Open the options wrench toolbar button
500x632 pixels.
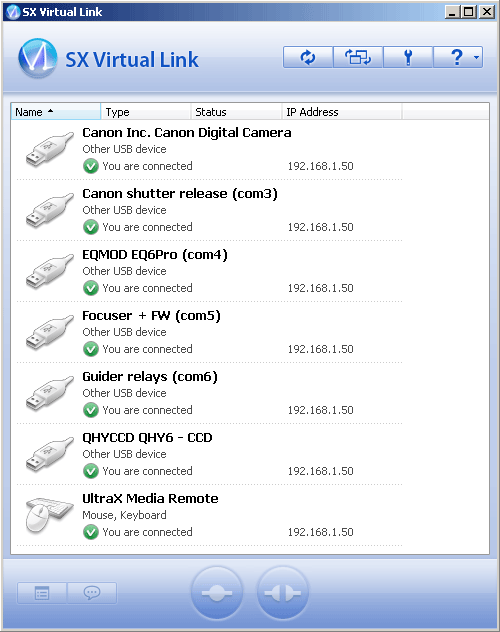(408, 57)
